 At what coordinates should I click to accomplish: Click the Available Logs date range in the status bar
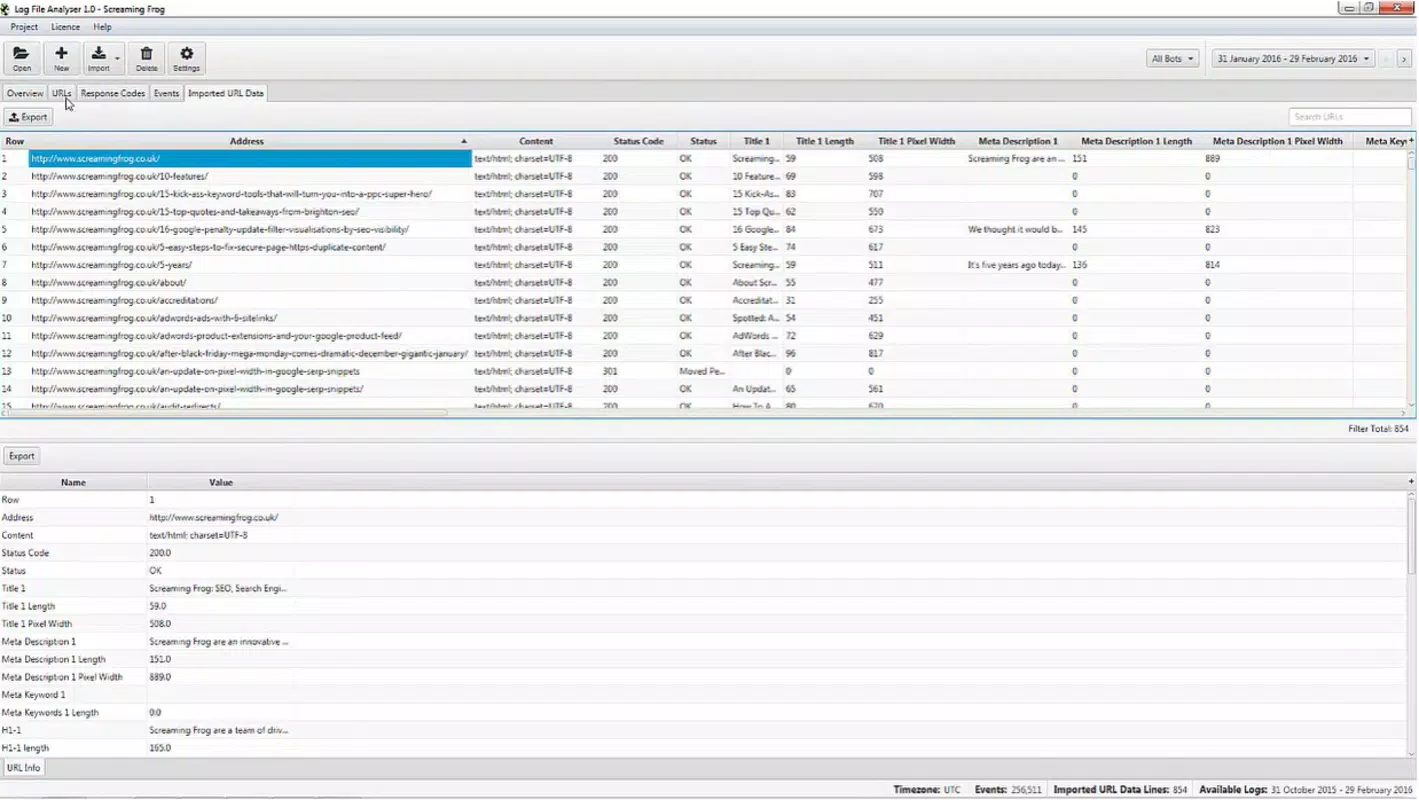pyautogui.click(x=1306, y=790)
